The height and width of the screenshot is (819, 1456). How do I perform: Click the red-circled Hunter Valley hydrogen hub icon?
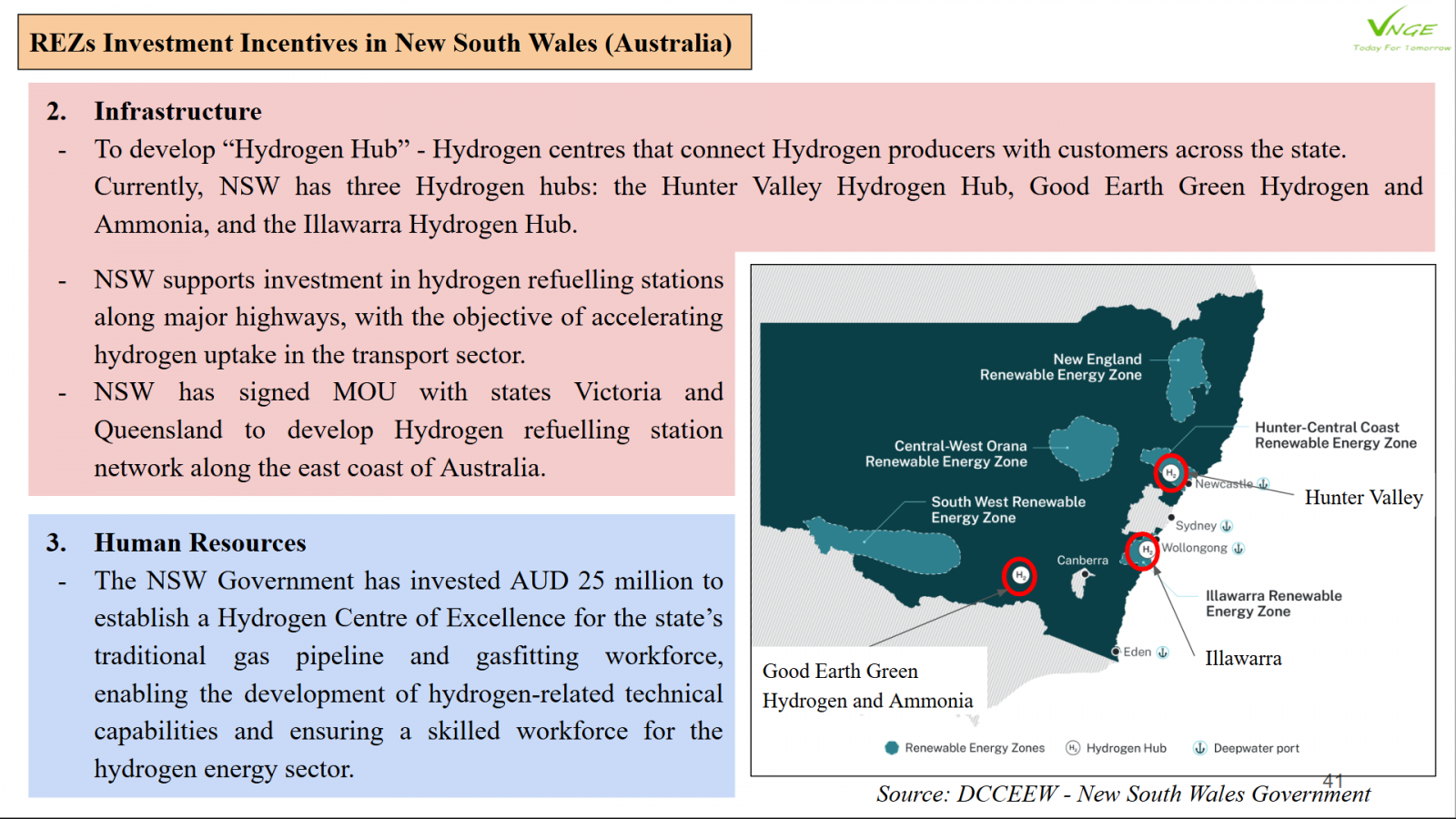click(x=1170, y=472)
